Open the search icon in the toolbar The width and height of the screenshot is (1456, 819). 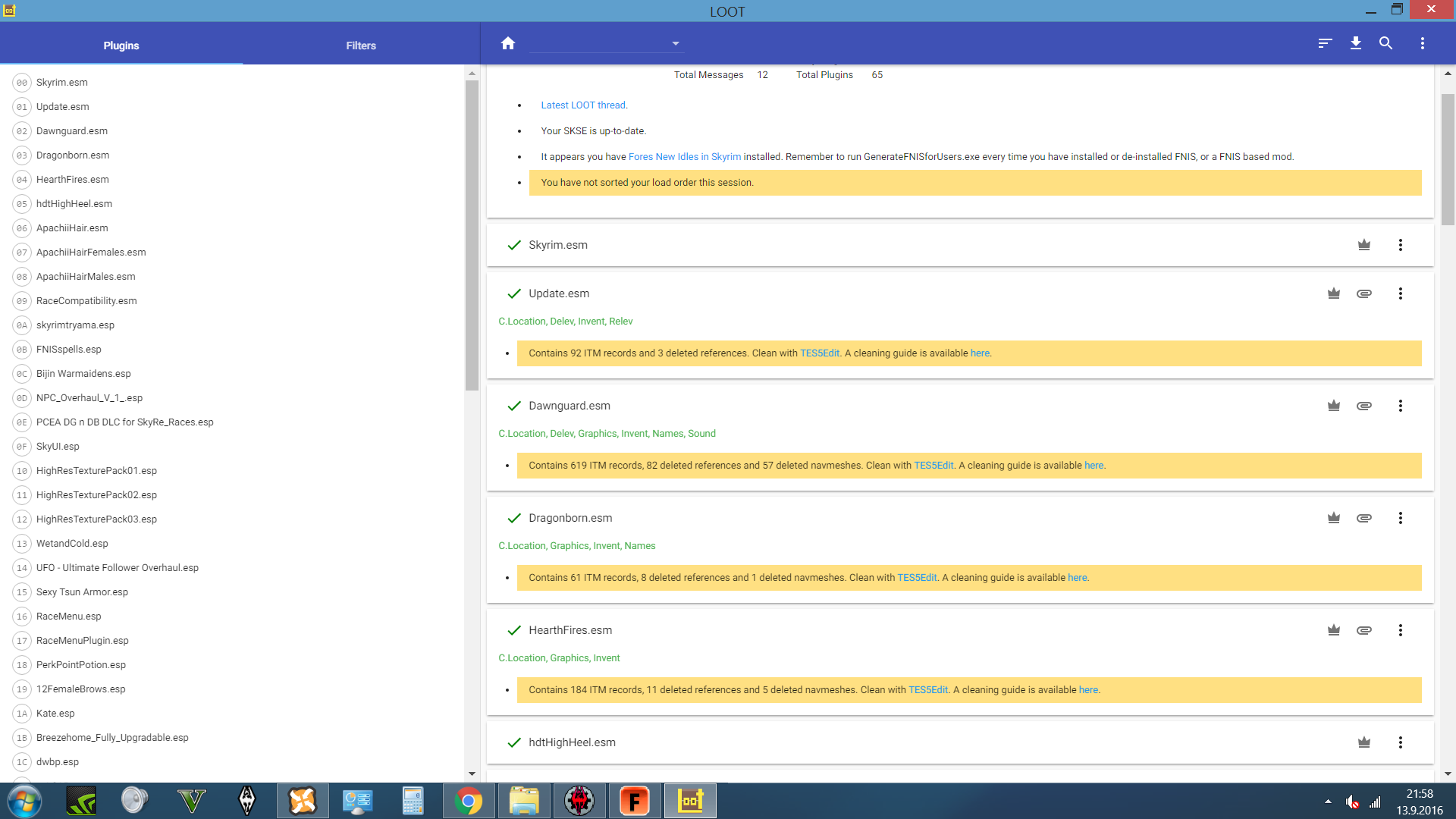(1385, 43)
